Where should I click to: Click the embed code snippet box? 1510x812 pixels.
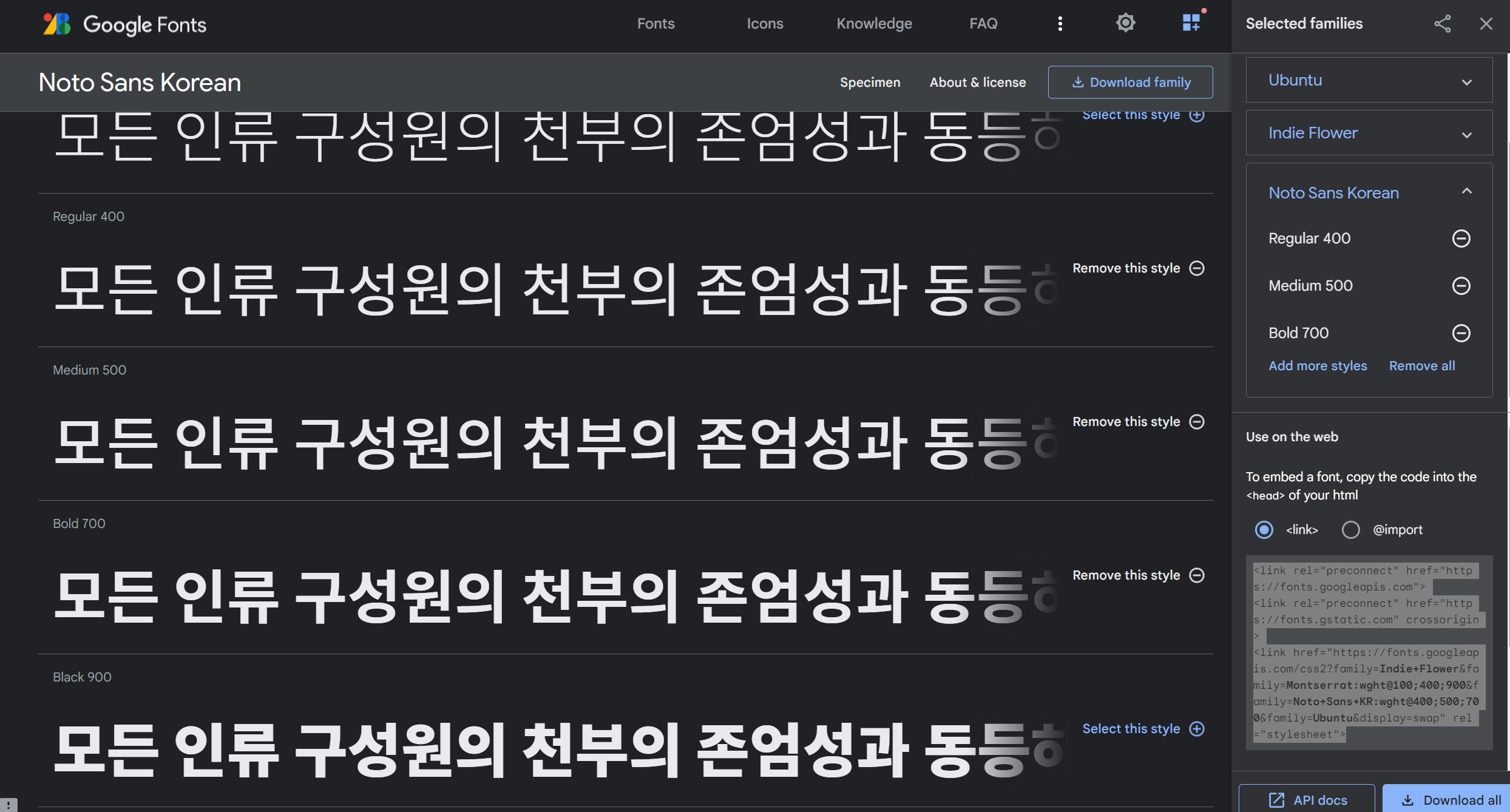coord(1369,652)
